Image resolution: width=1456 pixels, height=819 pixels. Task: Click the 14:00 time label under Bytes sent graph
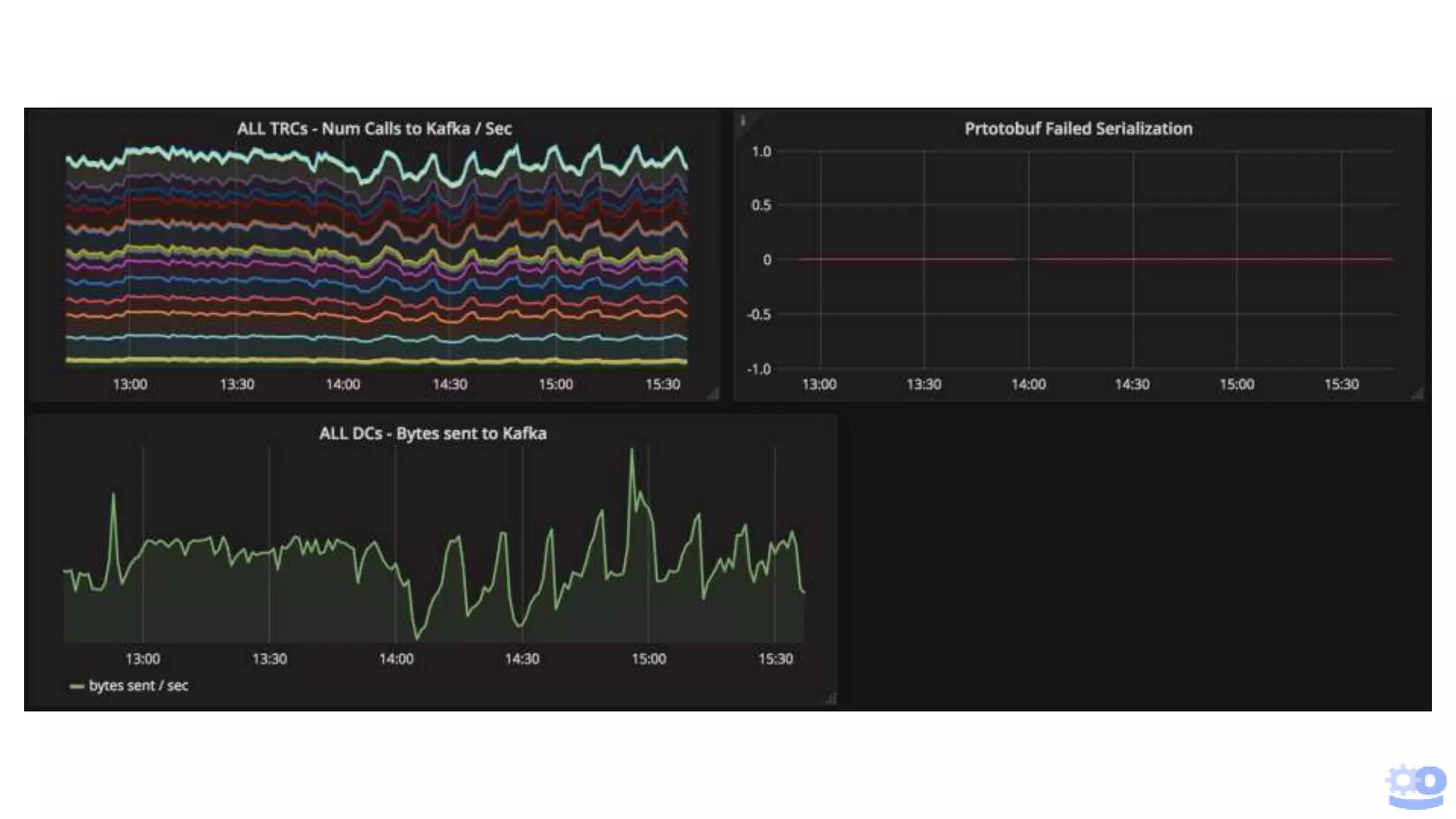pyautogui.click(x=396, y=659)
